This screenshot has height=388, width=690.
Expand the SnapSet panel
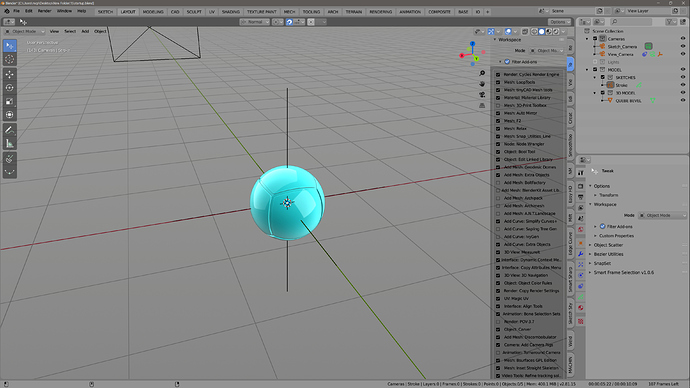point(602,264)
